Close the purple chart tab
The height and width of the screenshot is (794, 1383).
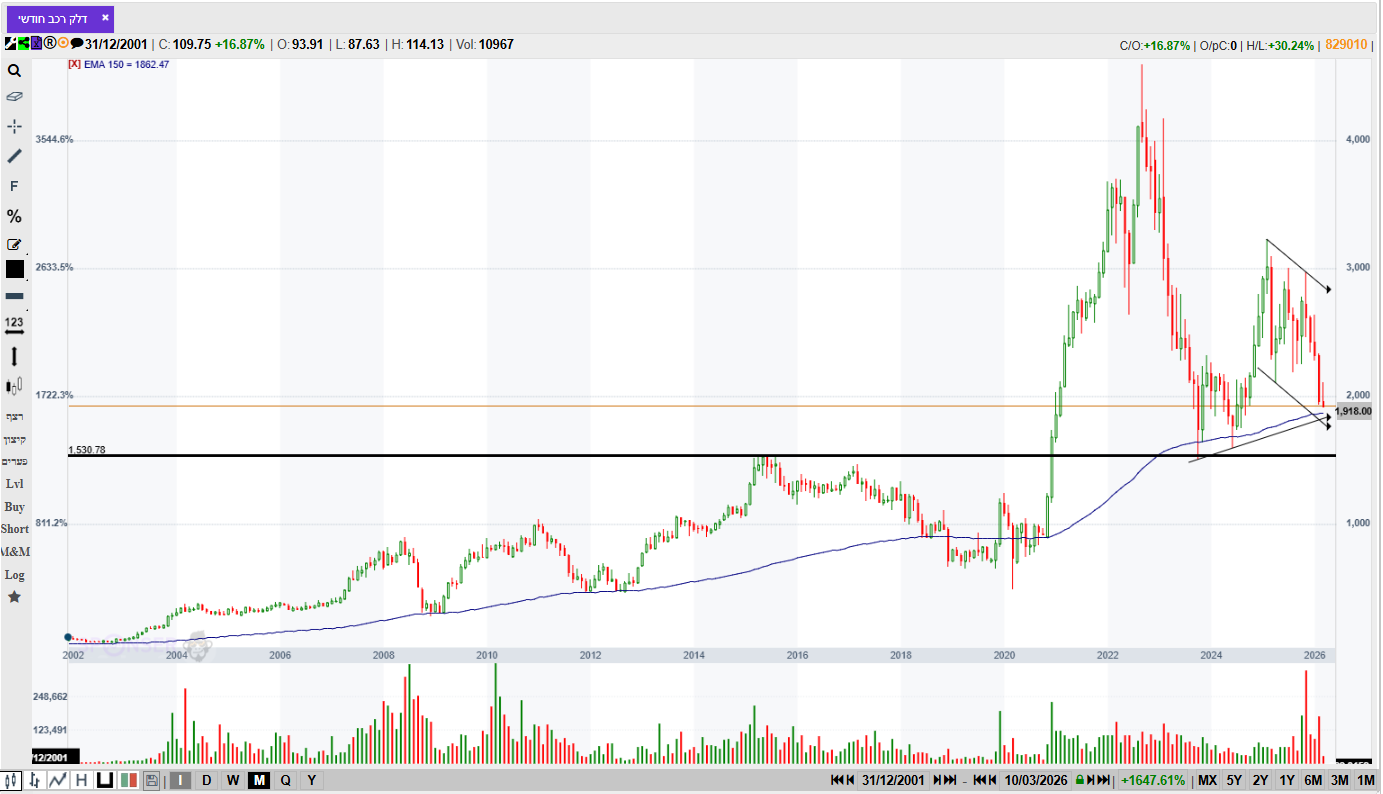click(105, 18)
